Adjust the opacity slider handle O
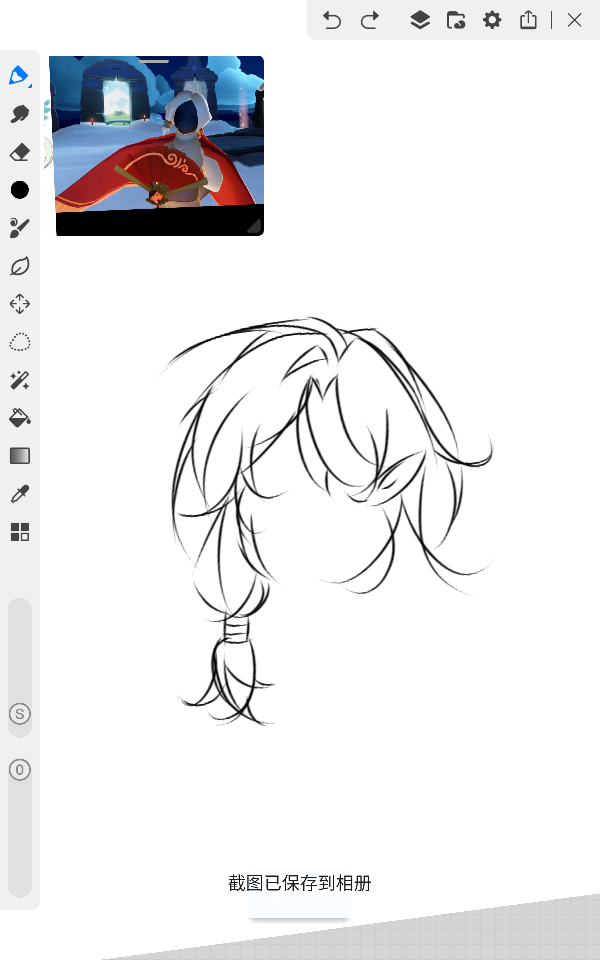 20,770
